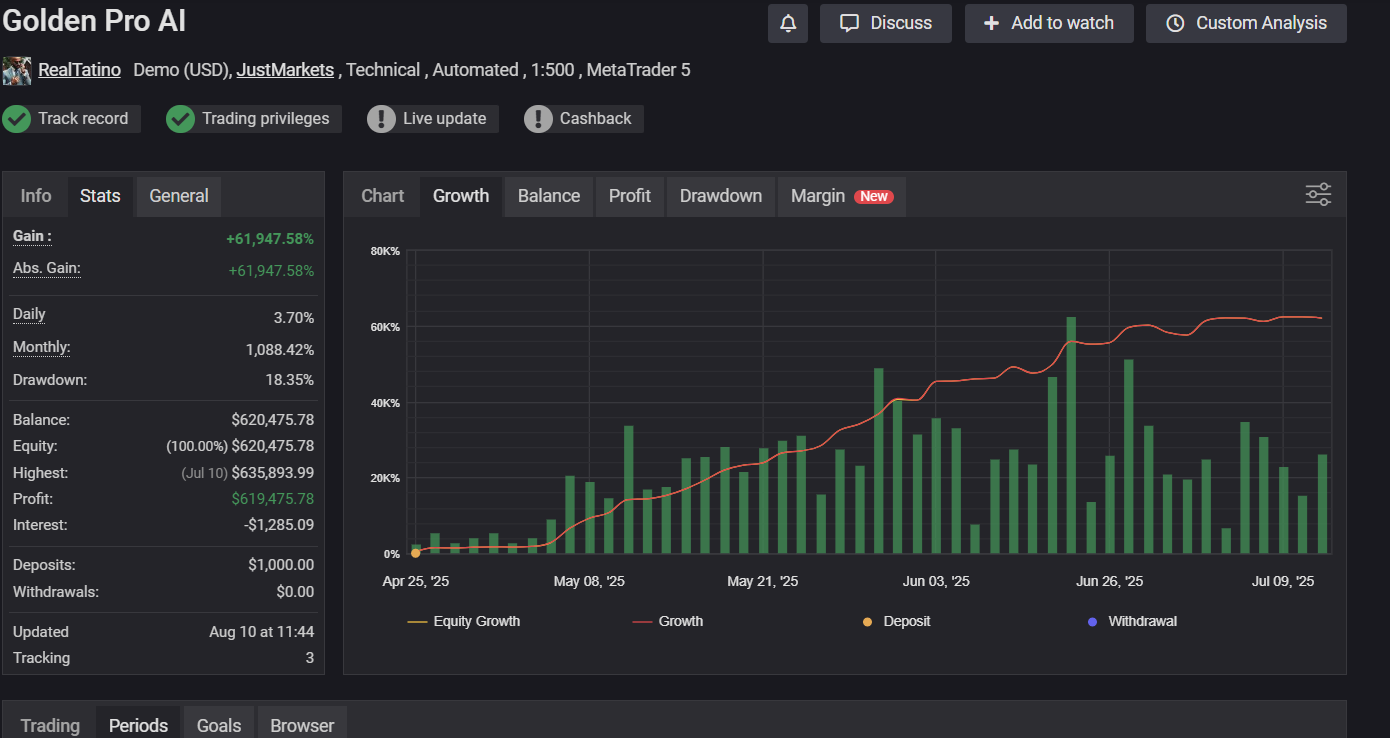The height and width of the screenshot is (738, 1390).
Task: Switch to the Drawdown chart tab
Action: pos(720,196)
